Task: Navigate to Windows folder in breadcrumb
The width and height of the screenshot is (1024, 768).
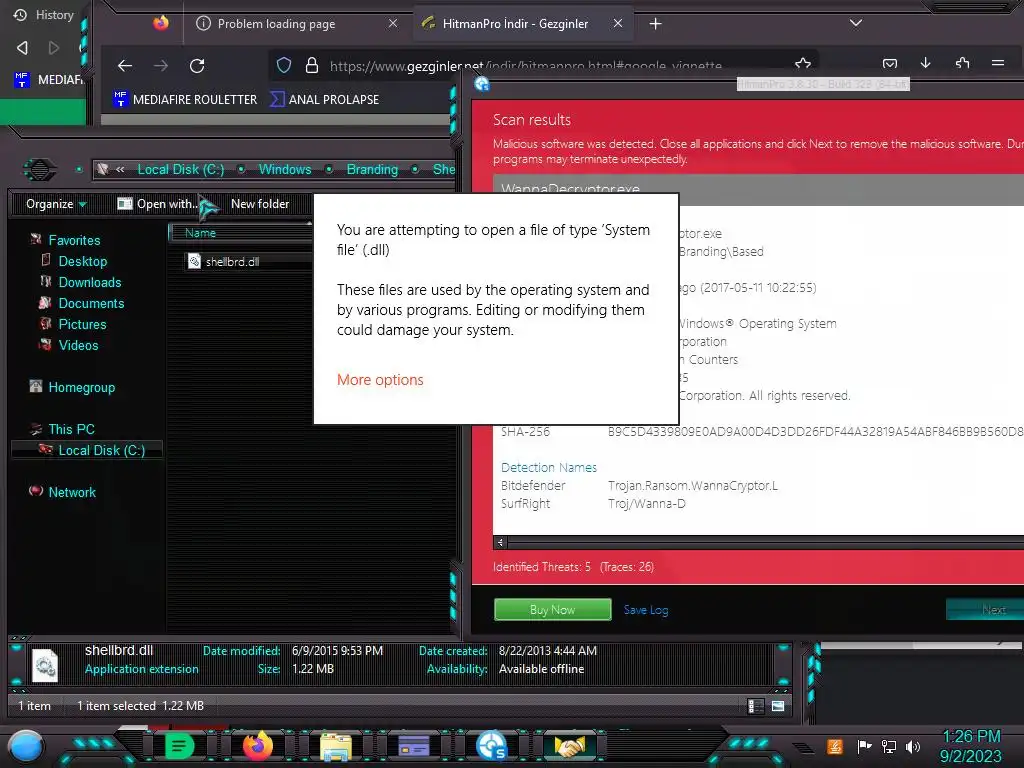Action: click(285, 169)
